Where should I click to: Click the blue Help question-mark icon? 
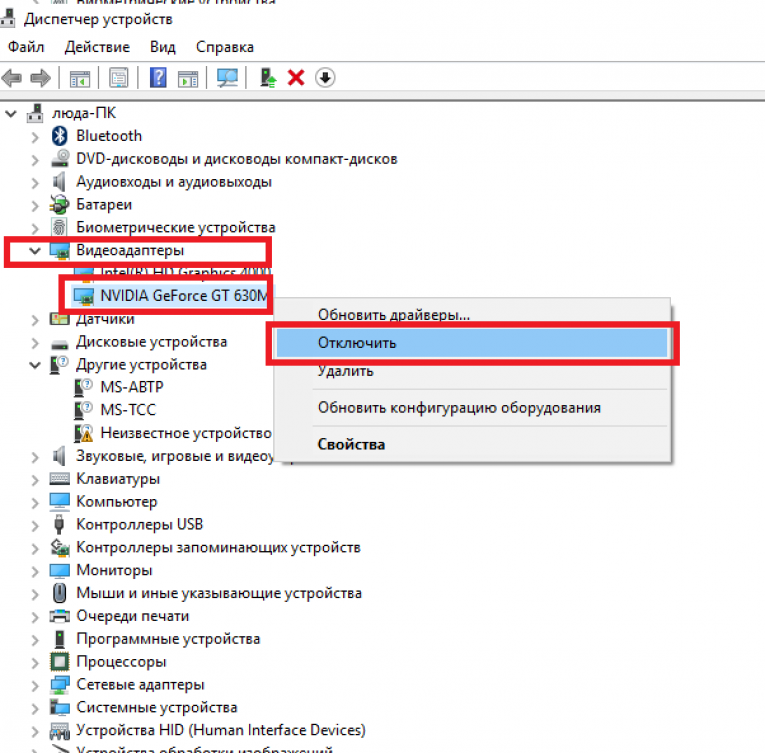click(x=158, y=78)
